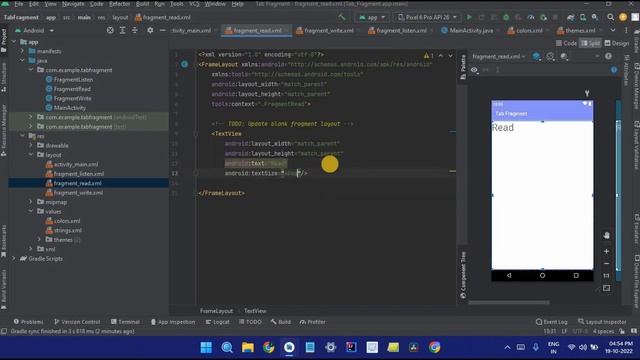Open the Event Log

[551, 322]
